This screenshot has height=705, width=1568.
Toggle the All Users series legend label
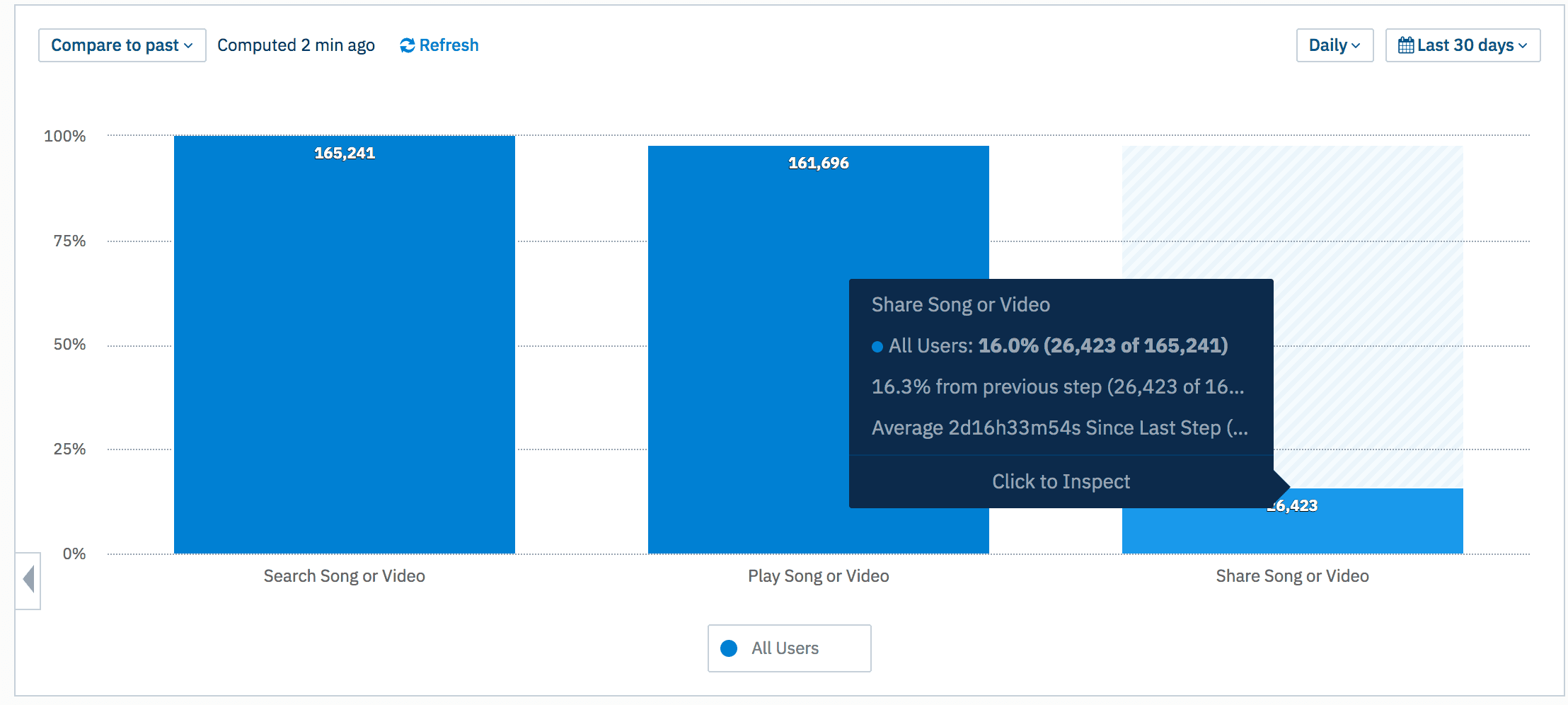click(x=785, y=648)
